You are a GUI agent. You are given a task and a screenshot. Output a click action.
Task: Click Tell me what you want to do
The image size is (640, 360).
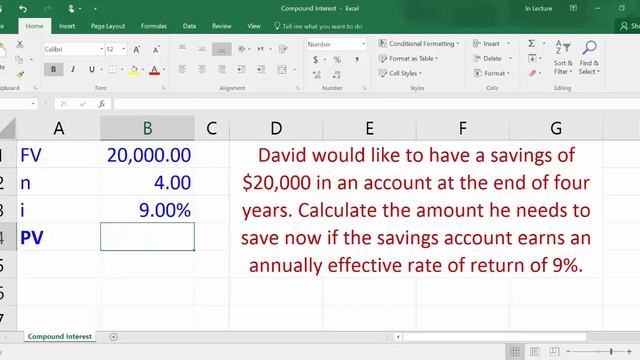coord(318,27)
